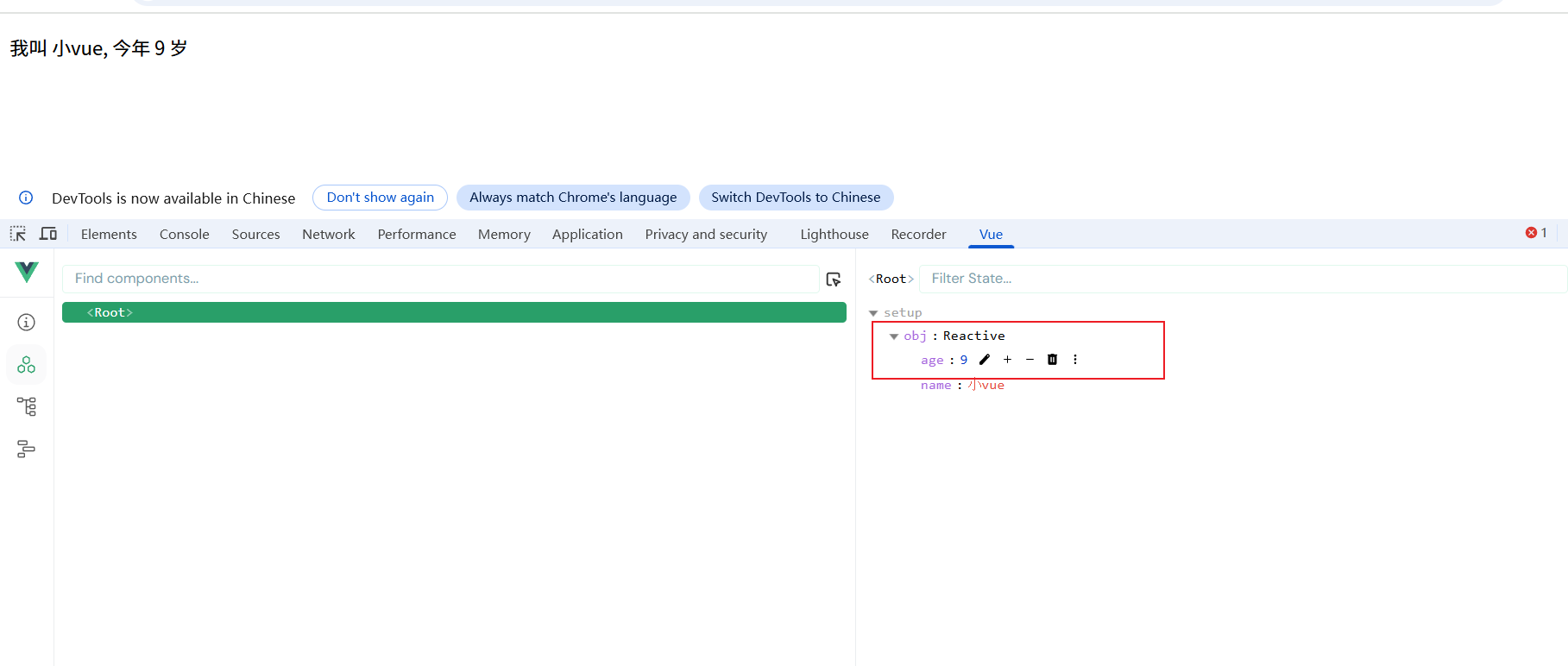Click the name property value 小vue
Image resolution: width=1568 pixels, height=666 pixels.
pyautogui.click(x=986, y=385)
